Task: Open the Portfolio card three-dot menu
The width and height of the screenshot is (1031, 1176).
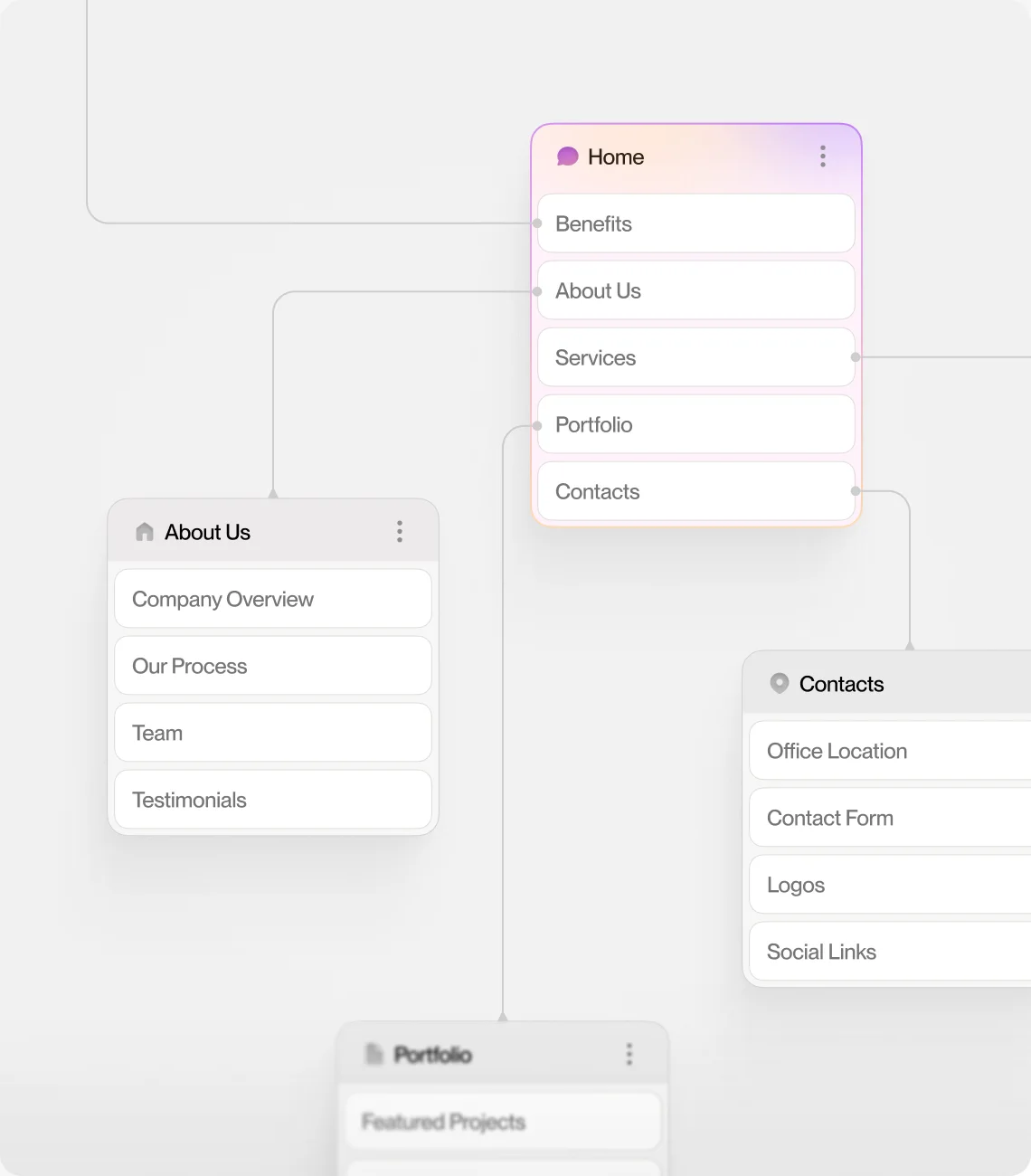Action: pos(629,1054)
